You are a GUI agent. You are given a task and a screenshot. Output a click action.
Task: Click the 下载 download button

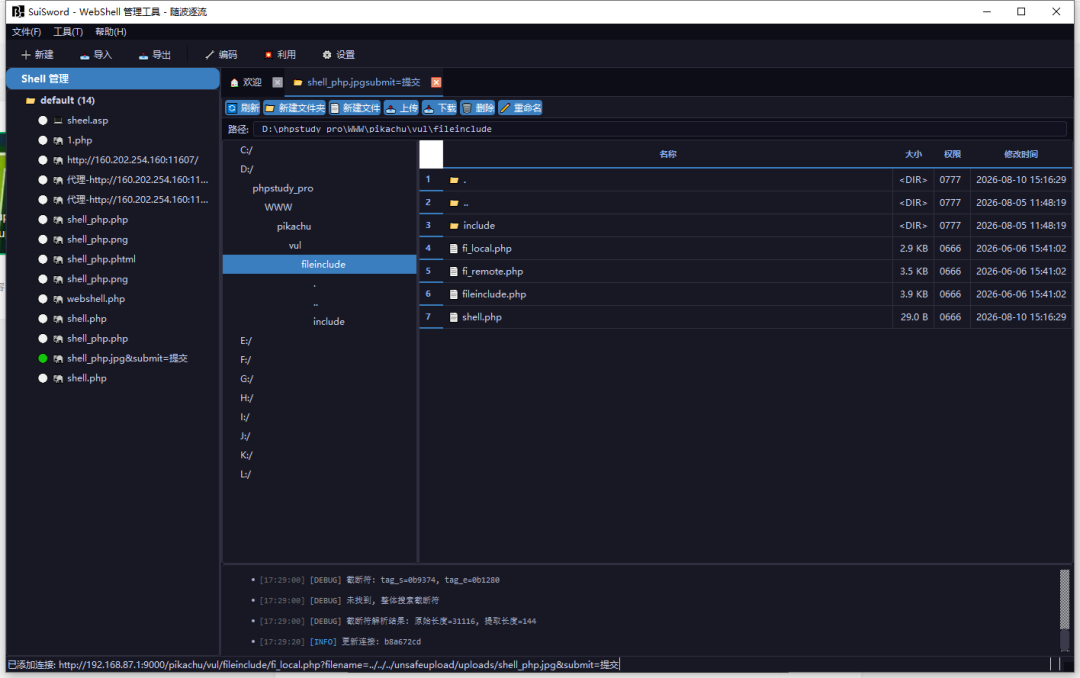click(x=439, y=108)
